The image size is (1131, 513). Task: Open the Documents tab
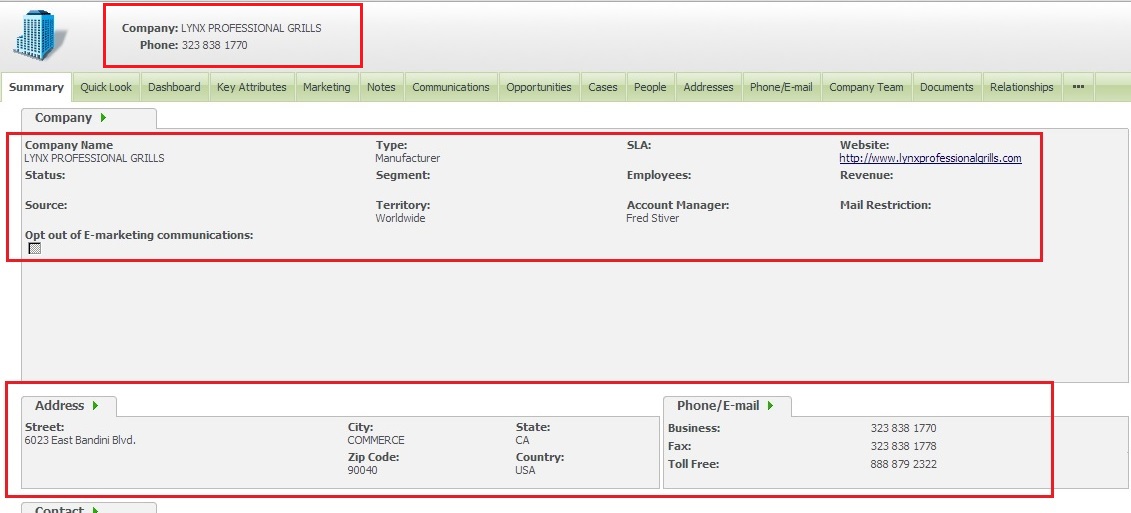pyautogui.click(x=947, y=87)
